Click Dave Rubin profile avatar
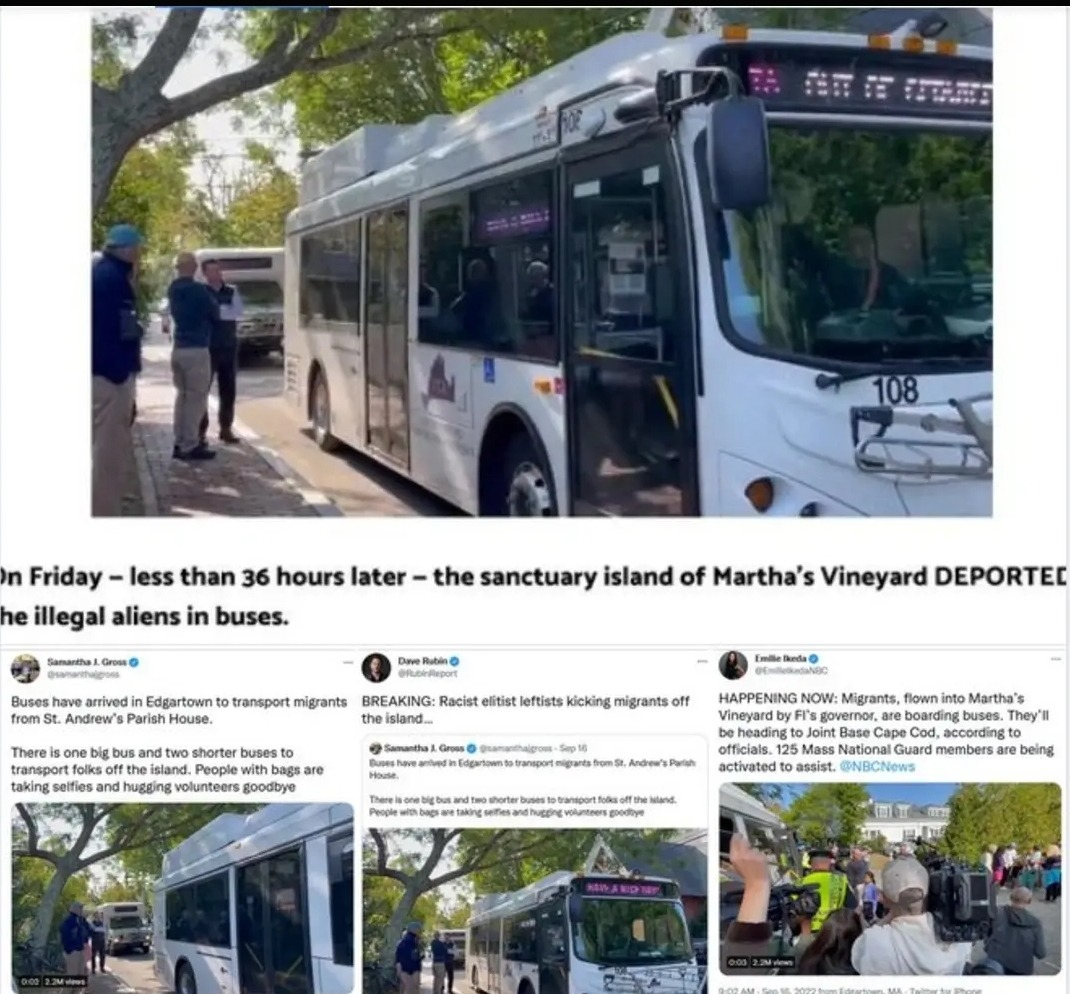The height and width of the screenshot is (994, 1070). pyautogui.click(x=375, y=667)
